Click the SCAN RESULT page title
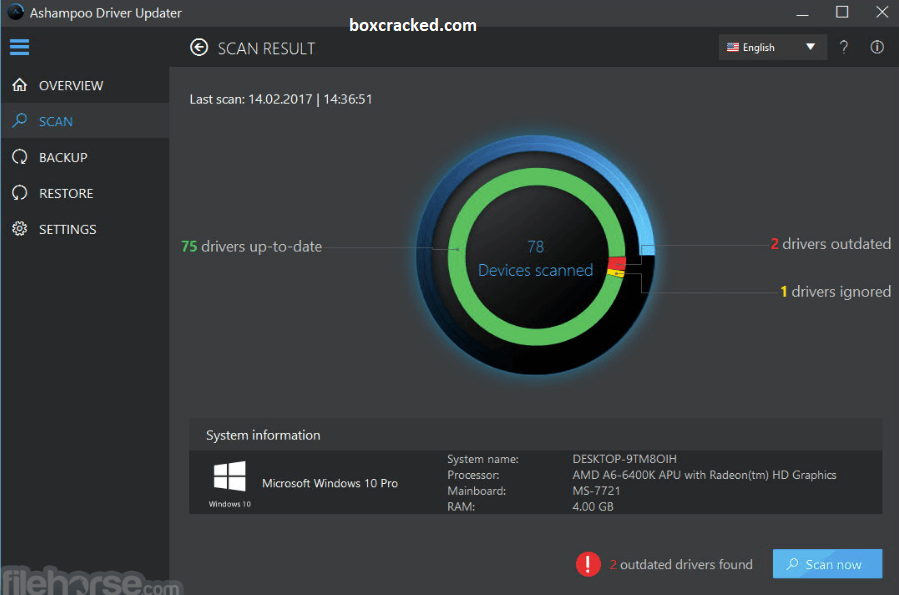The width and height of the screenshot is (899, 595). coord(267,49)
